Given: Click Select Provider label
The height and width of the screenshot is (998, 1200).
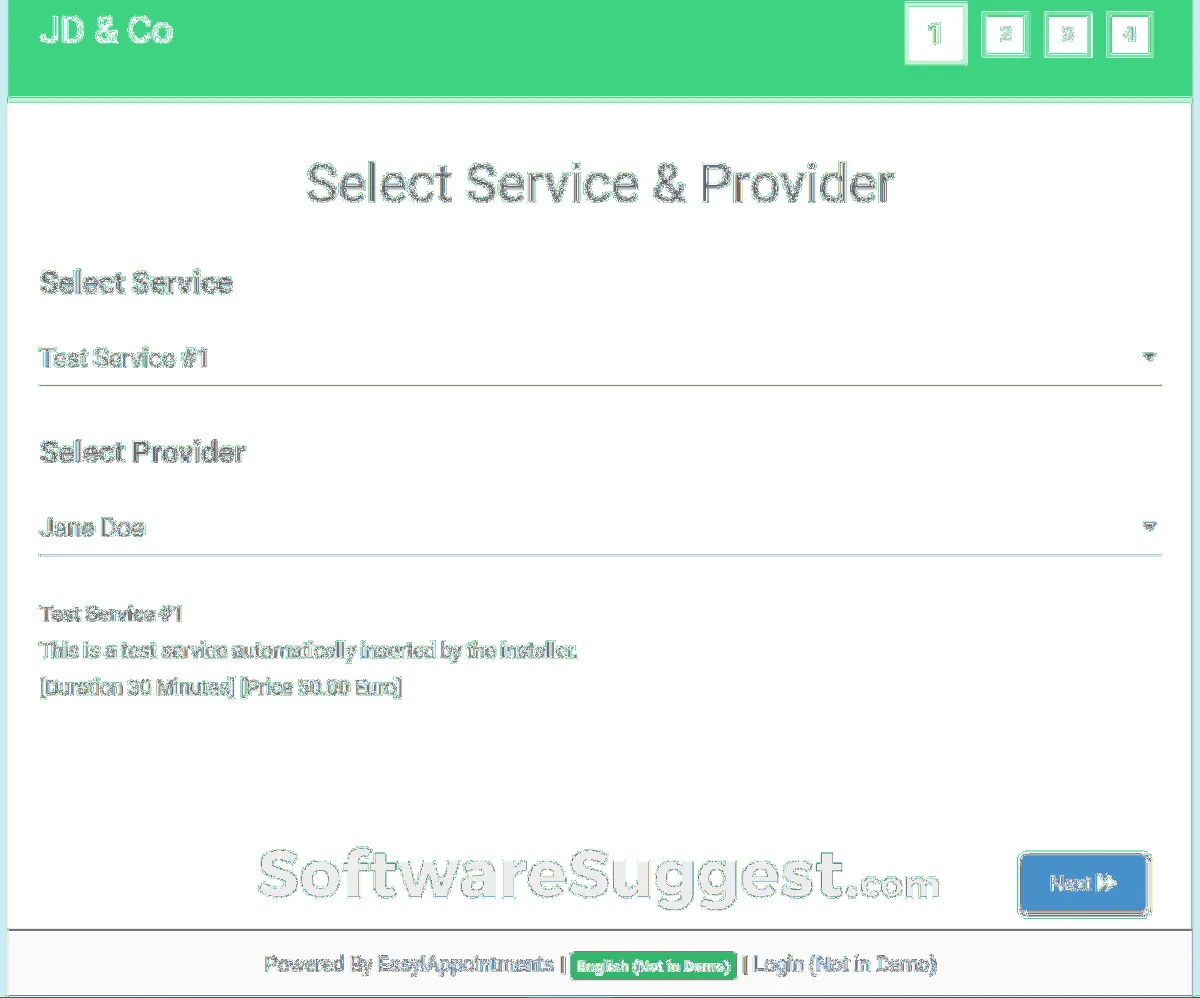Looking at the screenshot, I should coord(142,452).
